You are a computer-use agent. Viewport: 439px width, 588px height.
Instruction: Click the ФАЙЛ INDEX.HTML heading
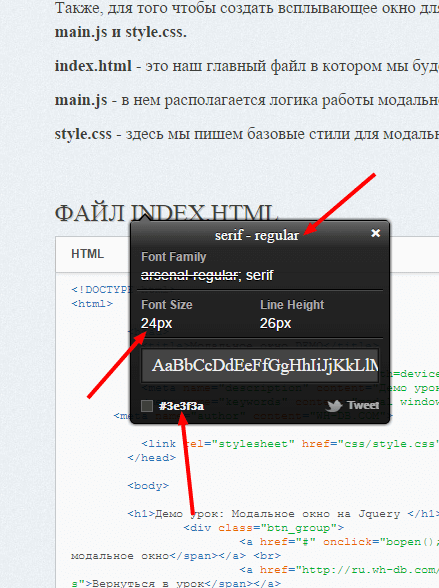166,214
